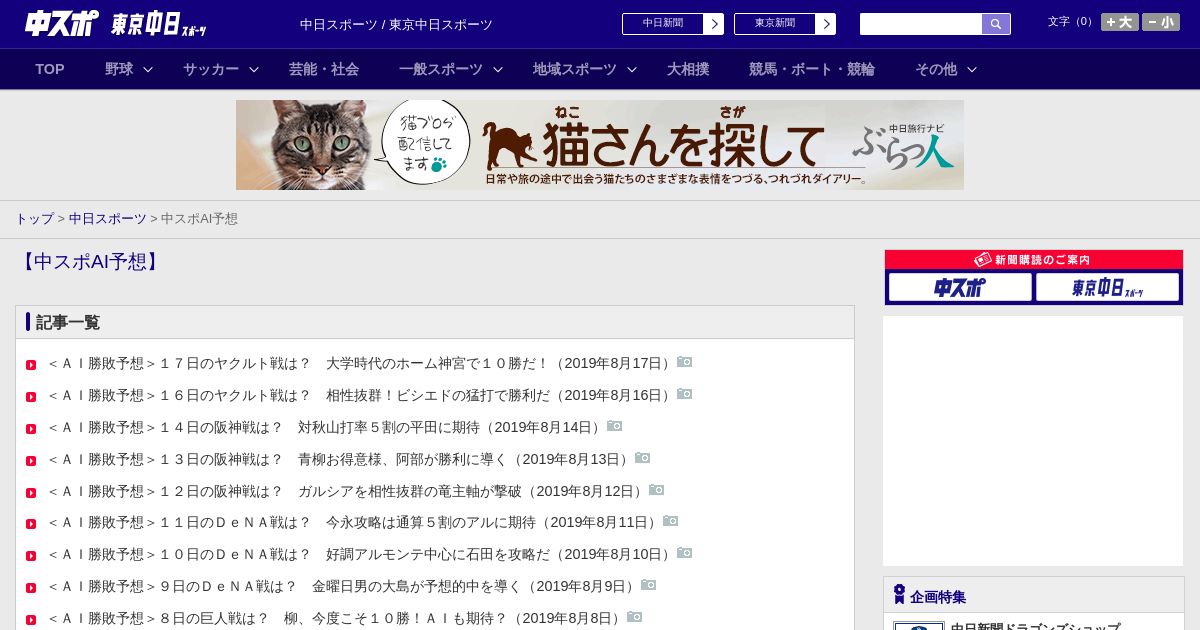Expand the 野球 dropdown chevron
This screenshot has width=1200, height=630.
pos(148,69)
